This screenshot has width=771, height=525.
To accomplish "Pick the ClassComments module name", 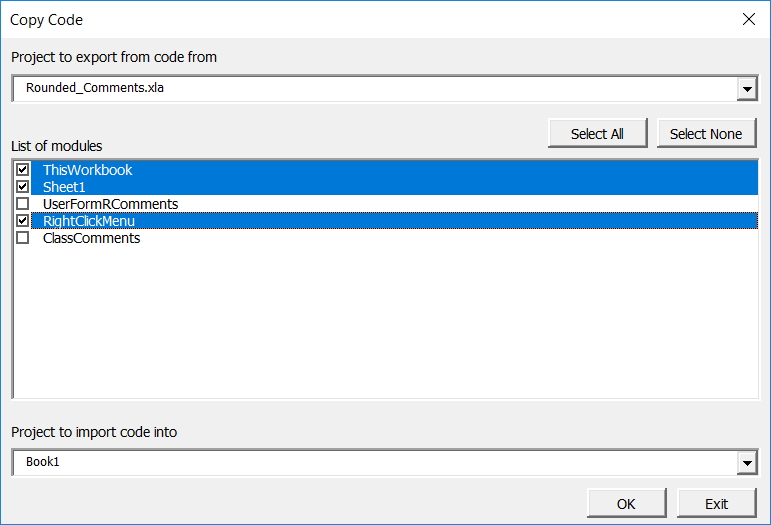I will [x=92, y=238].
